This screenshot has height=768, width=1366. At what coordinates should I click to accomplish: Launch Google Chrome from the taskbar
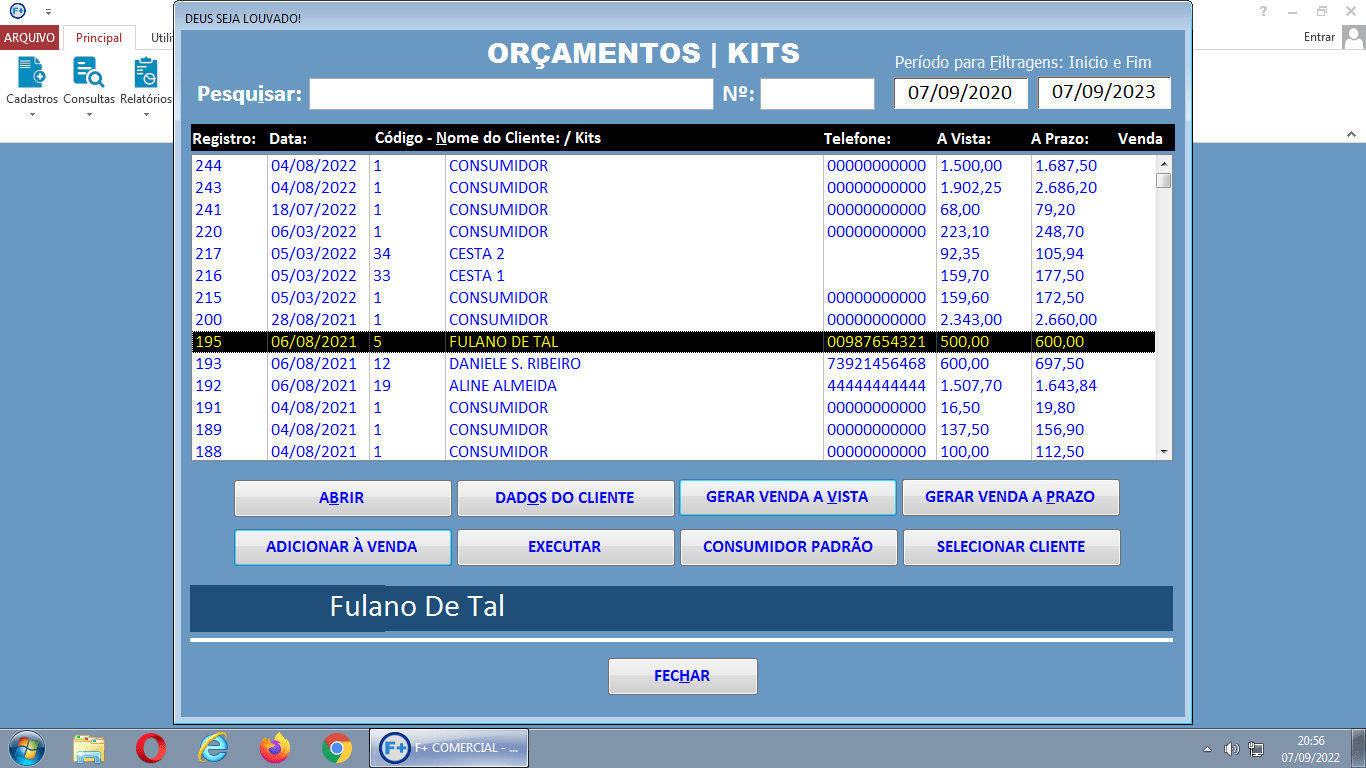[x=336, y=747]
